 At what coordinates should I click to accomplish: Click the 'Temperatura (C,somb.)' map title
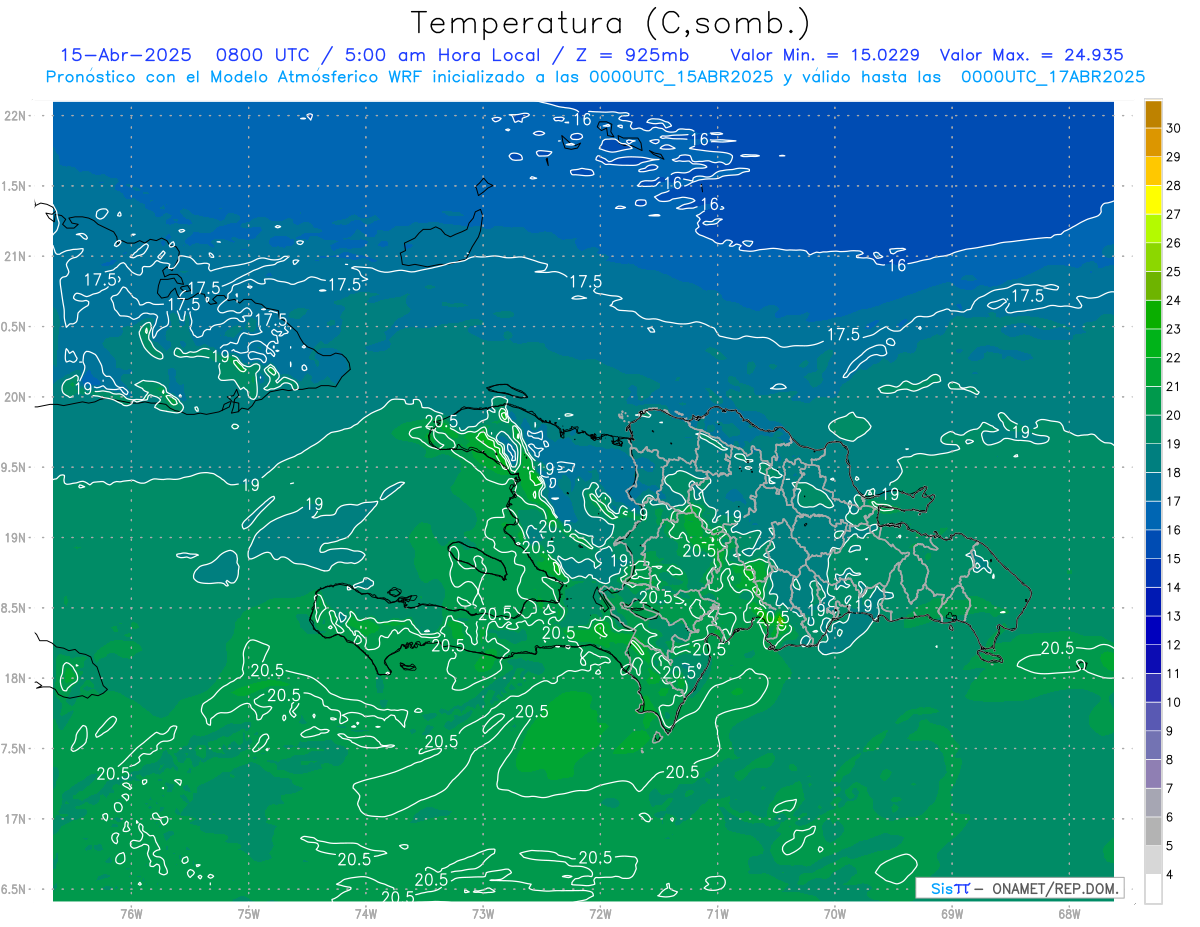coord(610,23)
